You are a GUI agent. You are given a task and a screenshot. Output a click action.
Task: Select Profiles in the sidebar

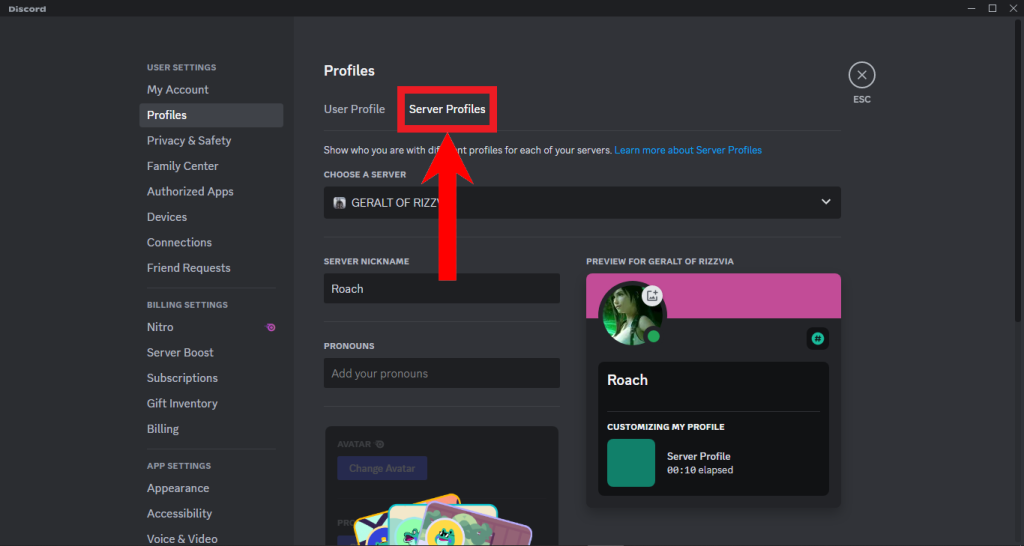pyautogui.click(x=211, y=115)
